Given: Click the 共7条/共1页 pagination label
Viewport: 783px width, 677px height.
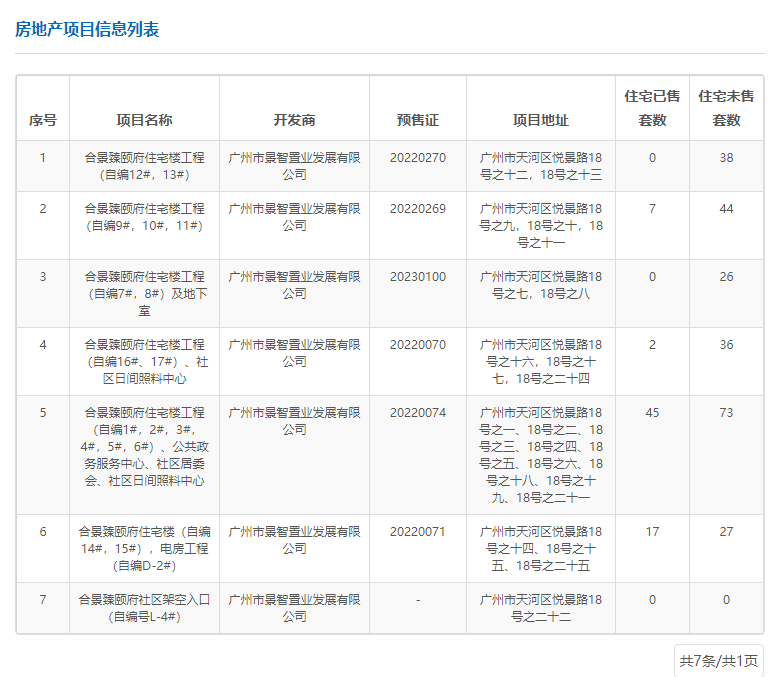Looking at the screenshot, I should [719, 661].
